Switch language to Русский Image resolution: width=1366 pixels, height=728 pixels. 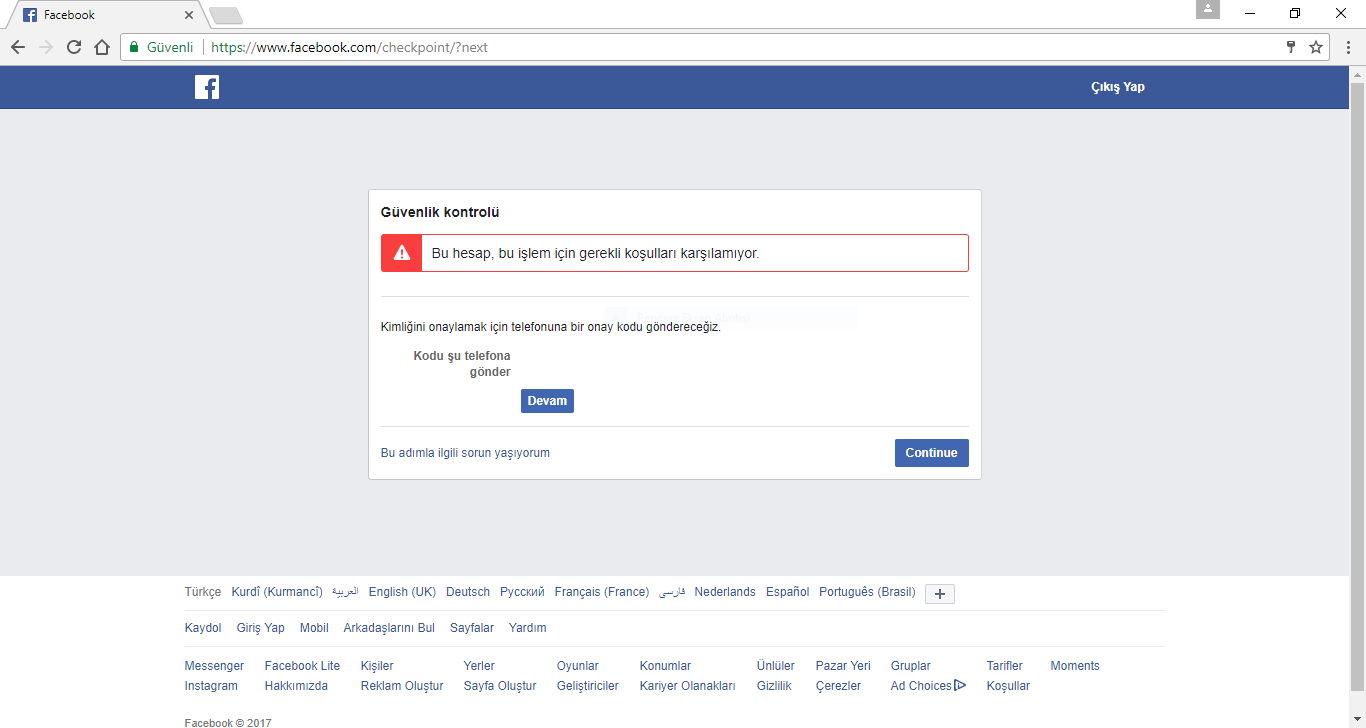522,592
